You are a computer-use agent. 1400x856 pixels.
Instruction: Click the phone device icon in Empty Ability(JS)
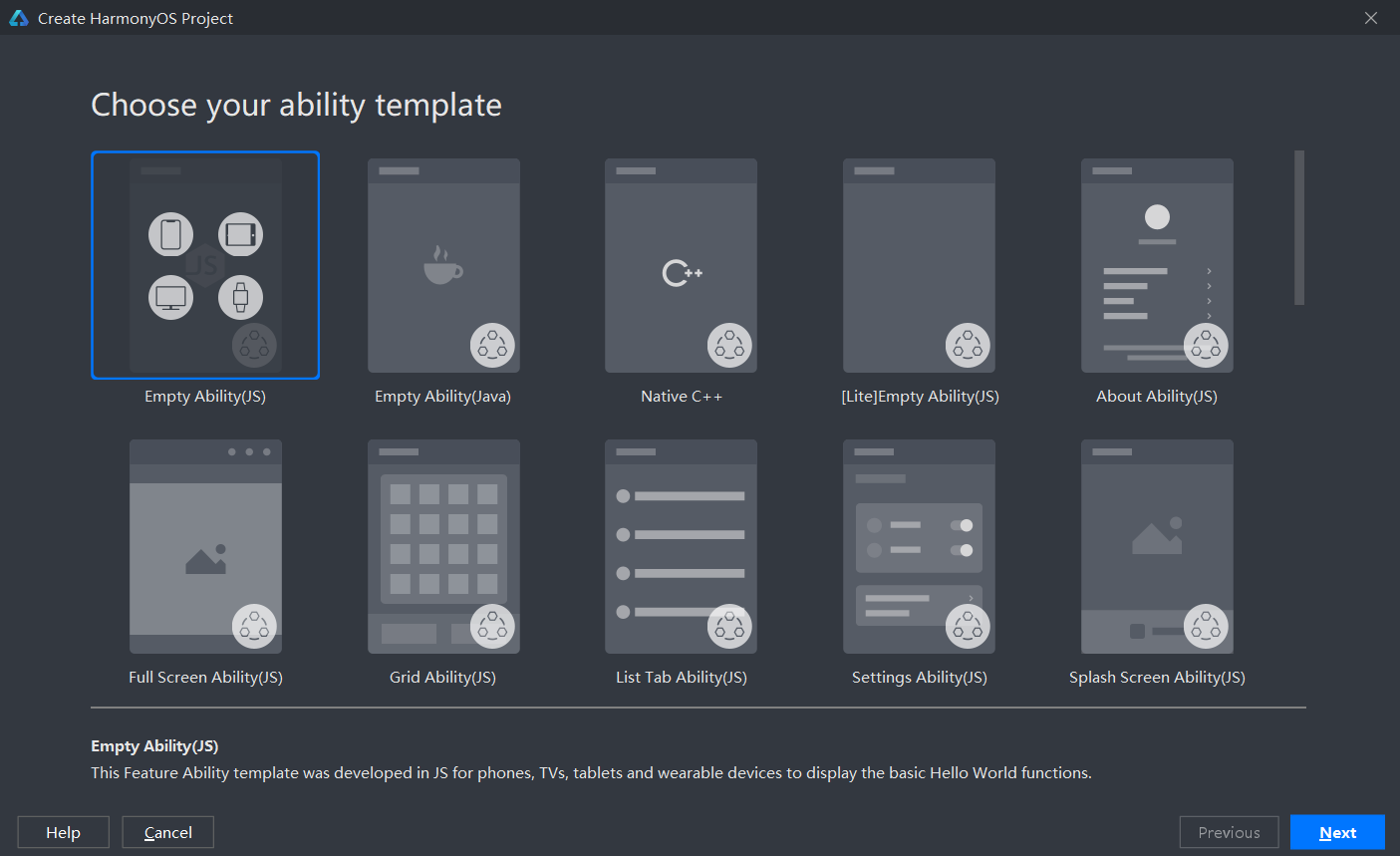pyautogui.click(x=170, y=234)
